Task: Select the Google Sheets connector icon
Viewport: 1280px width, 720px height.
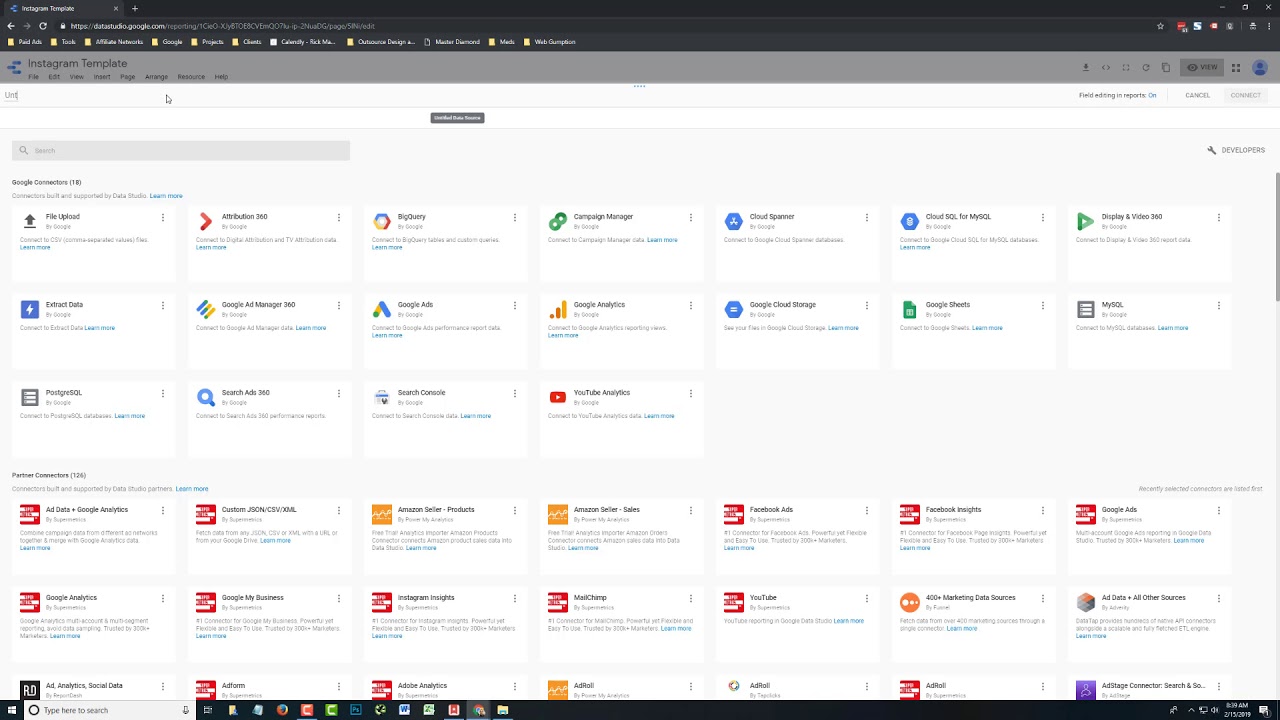Action: (909, 310)
